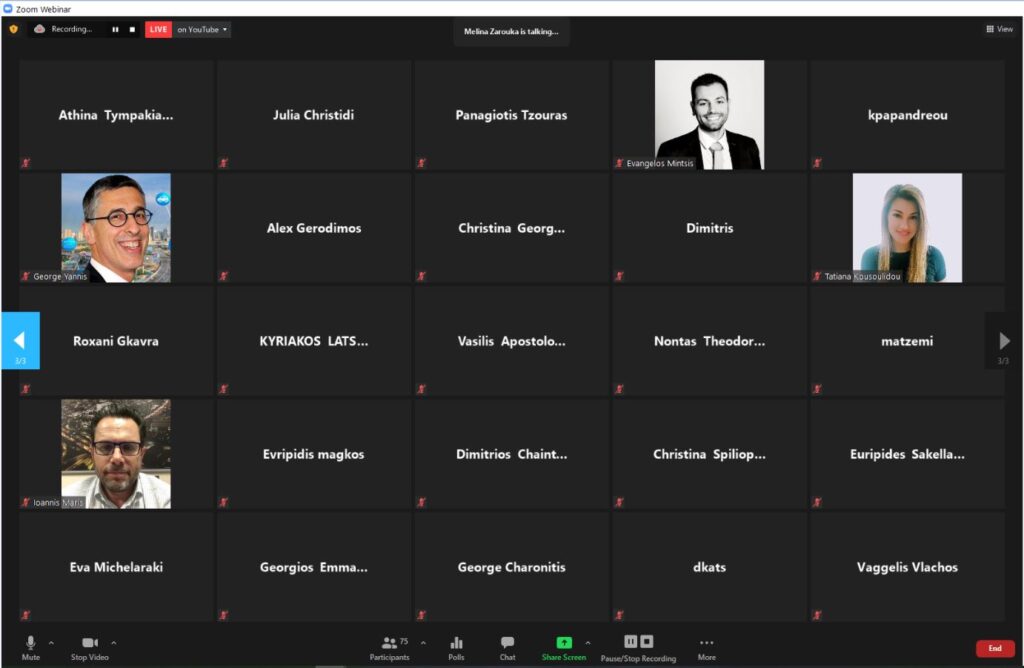
Task: Click the encryption shield icon
Action: pyautogui.click(x=13, y=29)
